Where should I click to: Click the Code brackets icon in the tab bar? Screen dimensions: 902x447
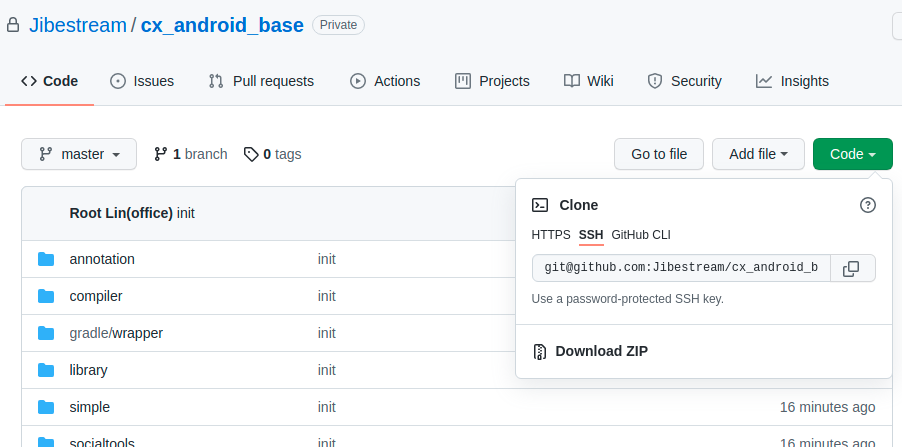[x=29, y=81]
